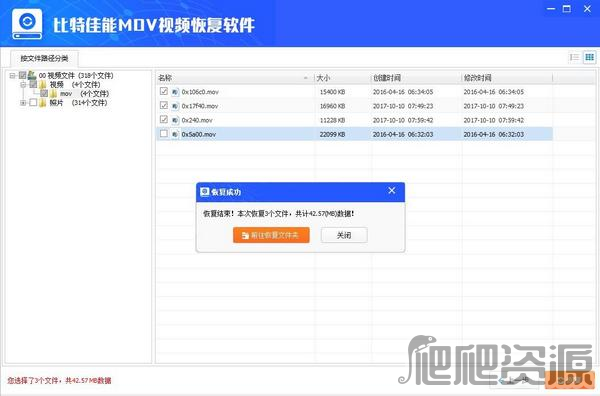Image resolution: width=600 pixels, height=396 pixels.
Task: Click the 大小 column header
Action: pos(342,78)
